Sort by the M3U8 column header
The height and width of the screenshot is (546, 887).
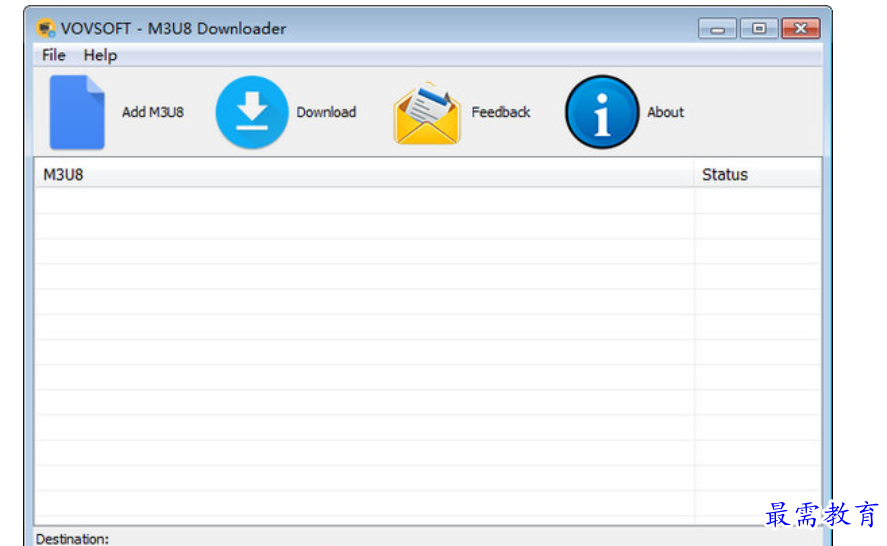click(364, 174)
